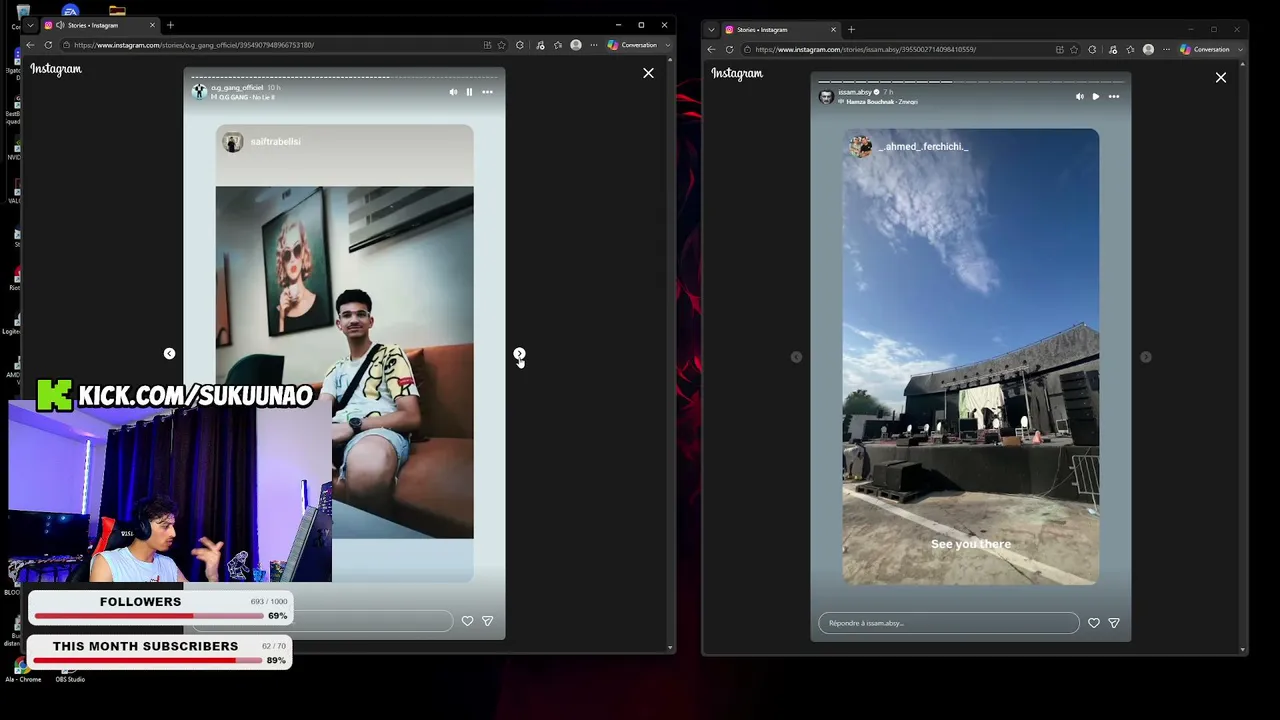1280x720 pixels.
Task: Pause the o.g_gang_officiel story
Action: point(469,92)
